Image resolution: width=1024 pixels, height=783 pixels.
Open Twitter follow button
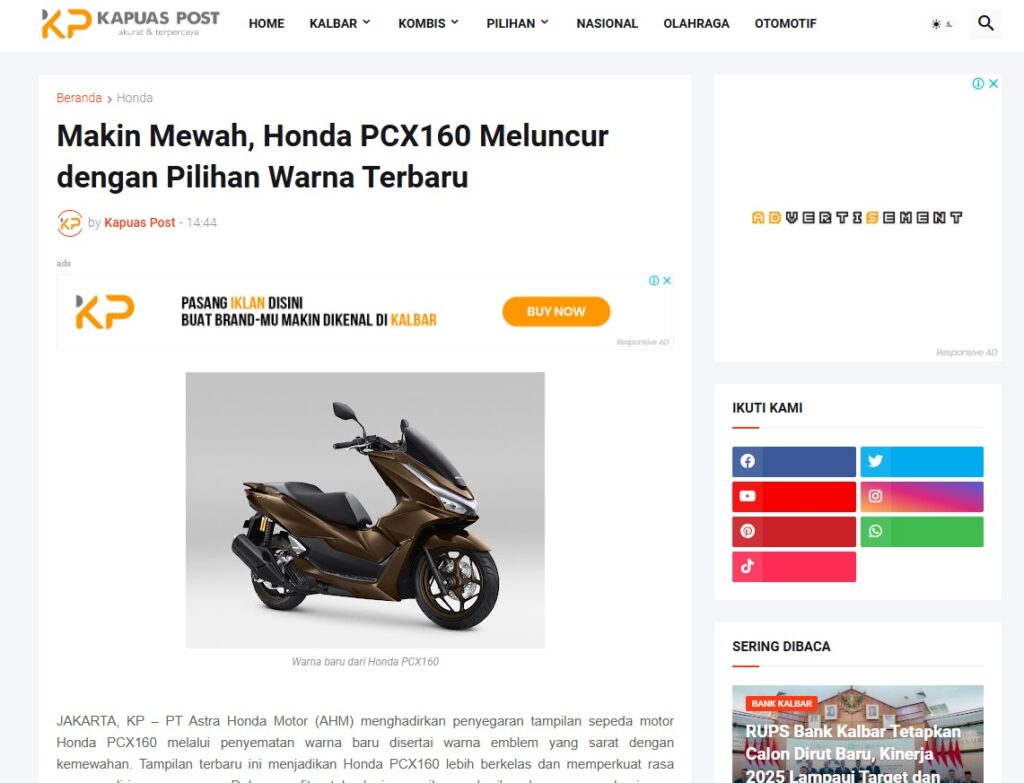click(921, 462)
